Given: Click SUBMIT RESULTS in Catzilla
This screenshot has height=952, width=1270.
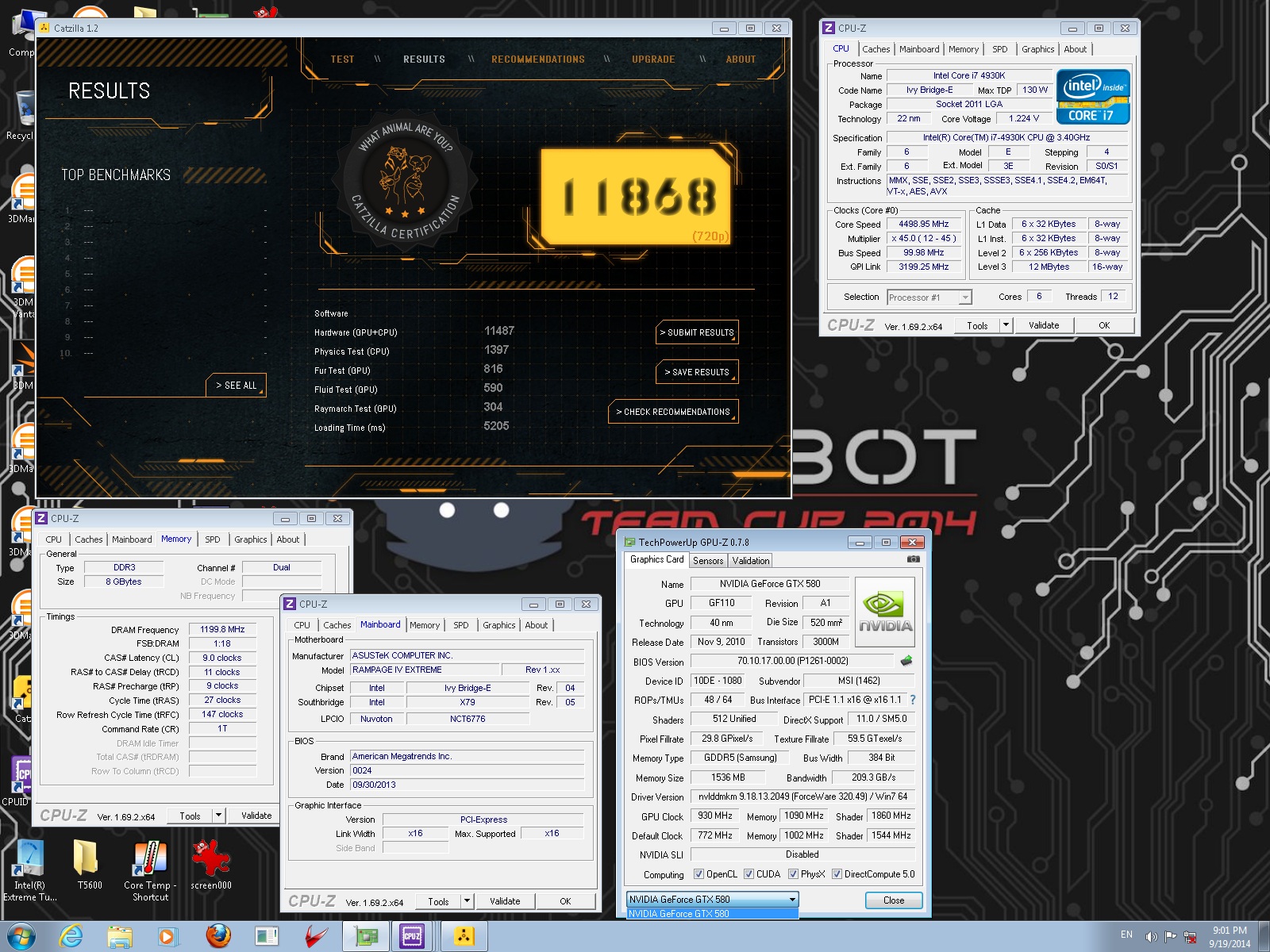Looking at the screenshot, I should coord(697,332).
